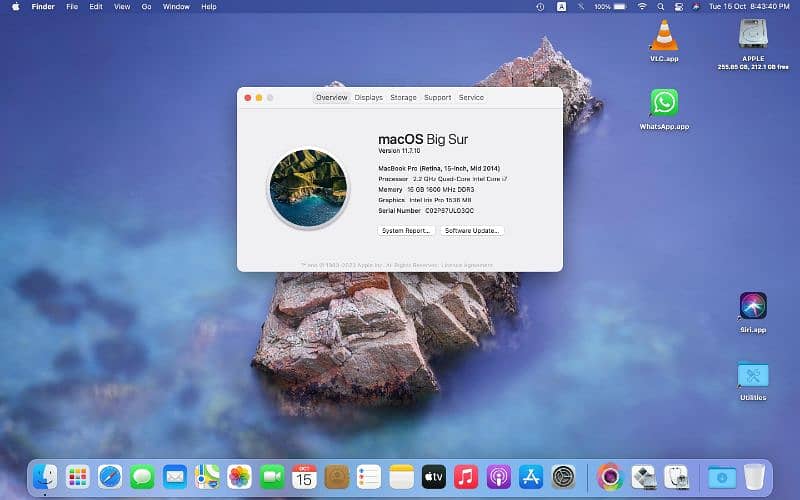Switch to the Storage tab
This screenshot has width=800, height=500.
[403, 98]
